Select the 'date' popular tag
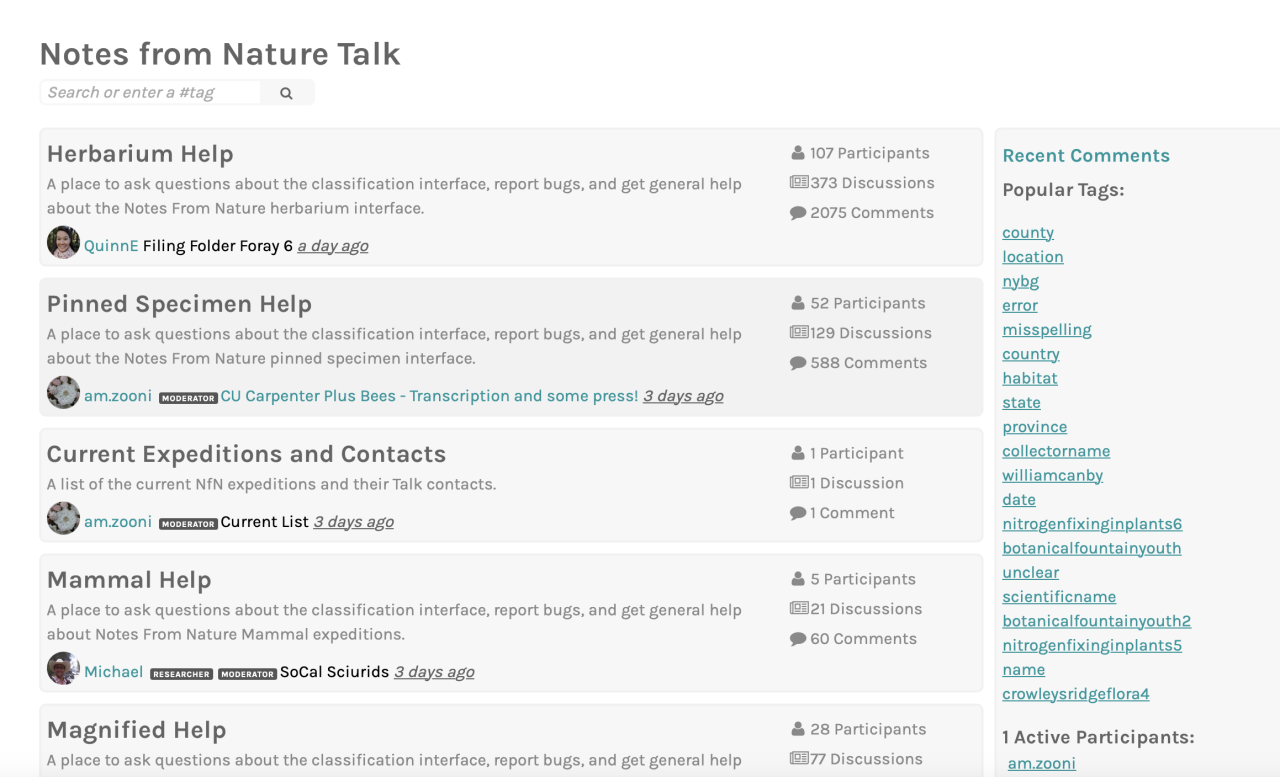Viewport: 1280px width, 777px height. (1019, 500)
